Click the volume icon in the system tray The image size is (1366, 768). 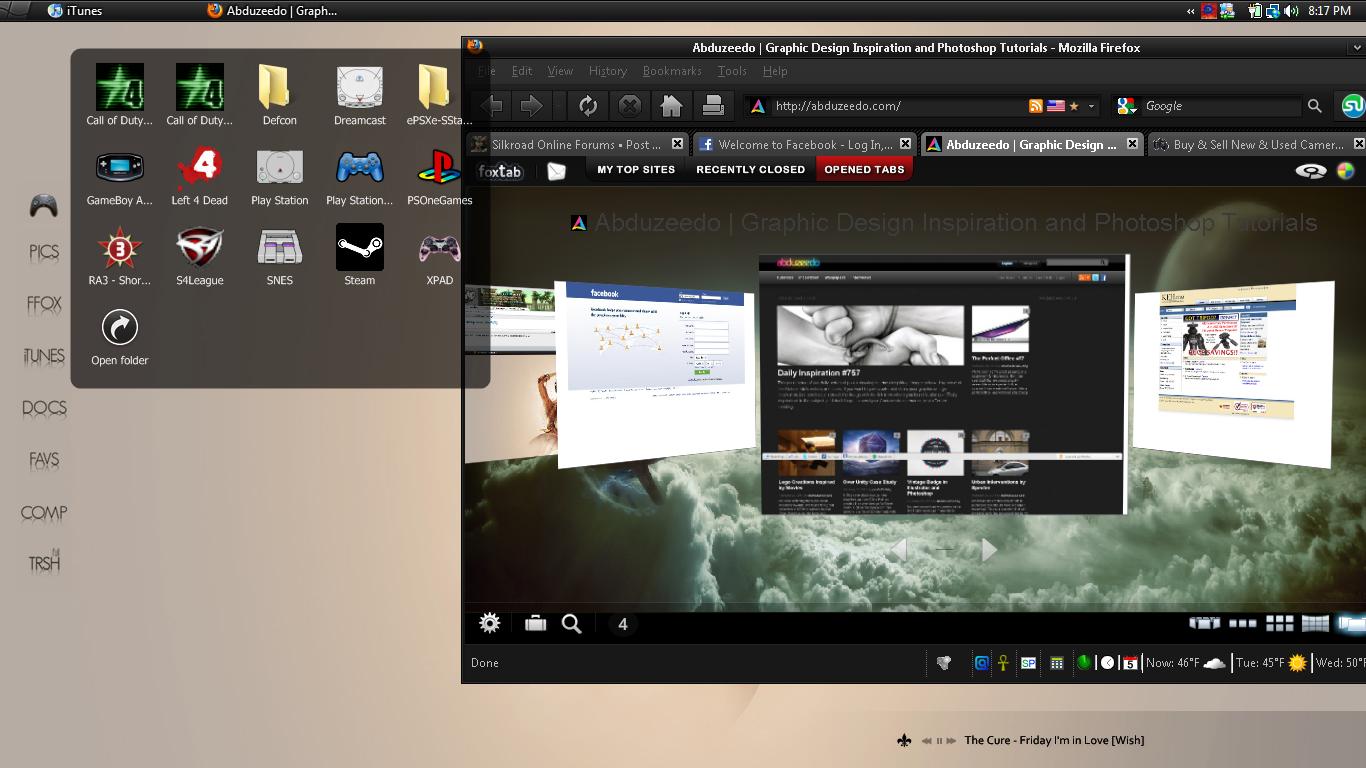[1291, 11]
